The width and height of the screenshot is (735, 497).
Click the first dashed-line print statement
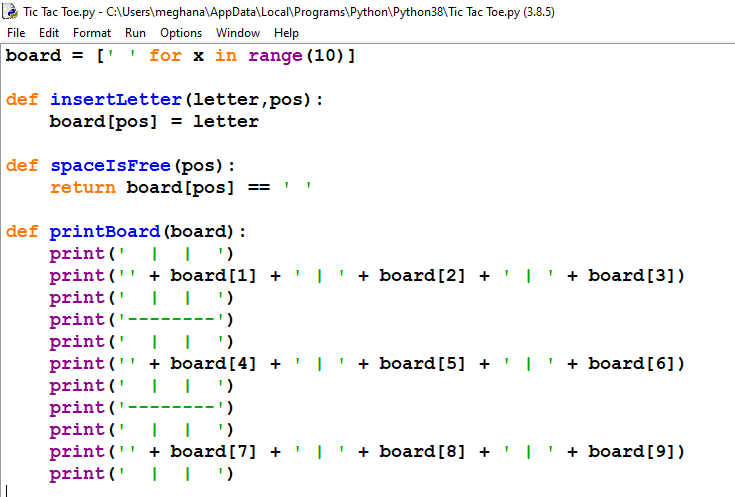142,320
